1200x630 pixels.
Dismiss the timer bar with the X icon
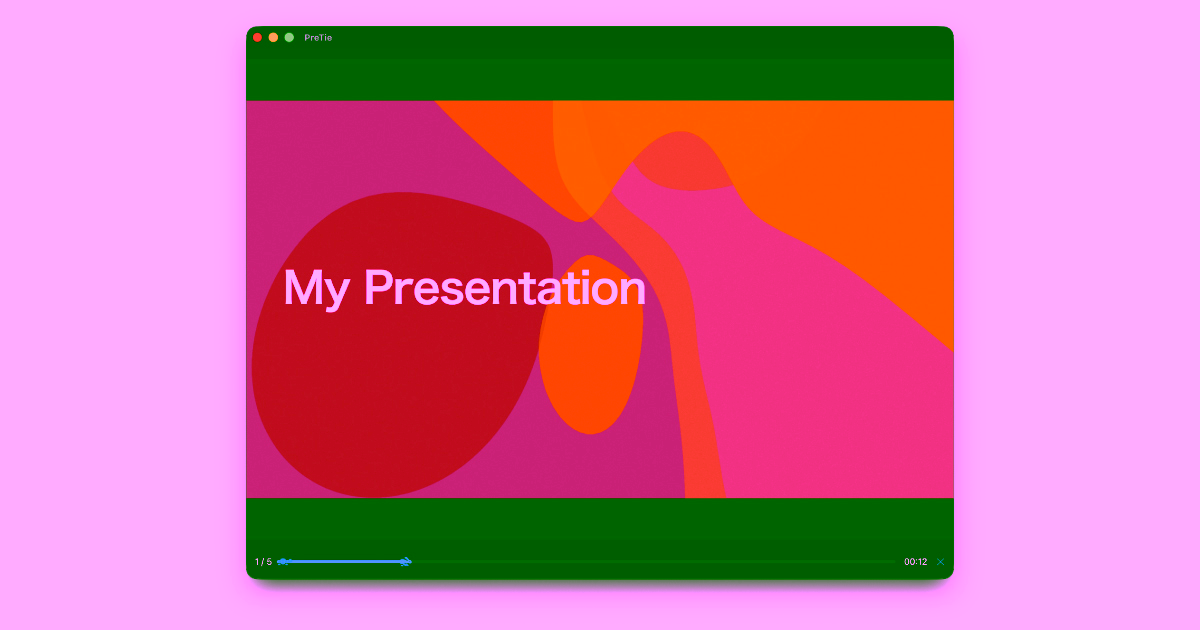940,562
